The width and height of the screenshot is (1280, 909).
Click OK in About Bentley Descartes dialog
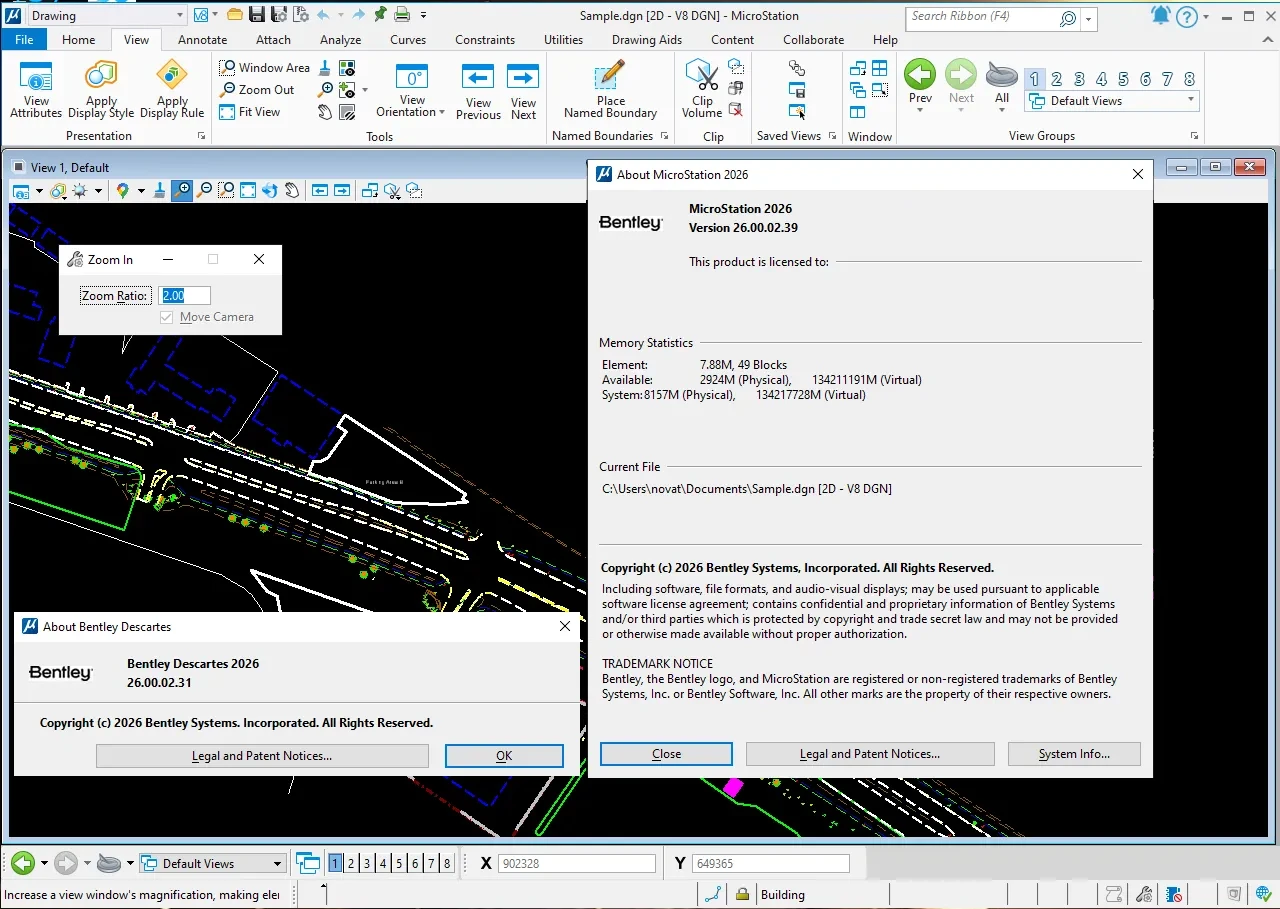(x=504, y=756)
